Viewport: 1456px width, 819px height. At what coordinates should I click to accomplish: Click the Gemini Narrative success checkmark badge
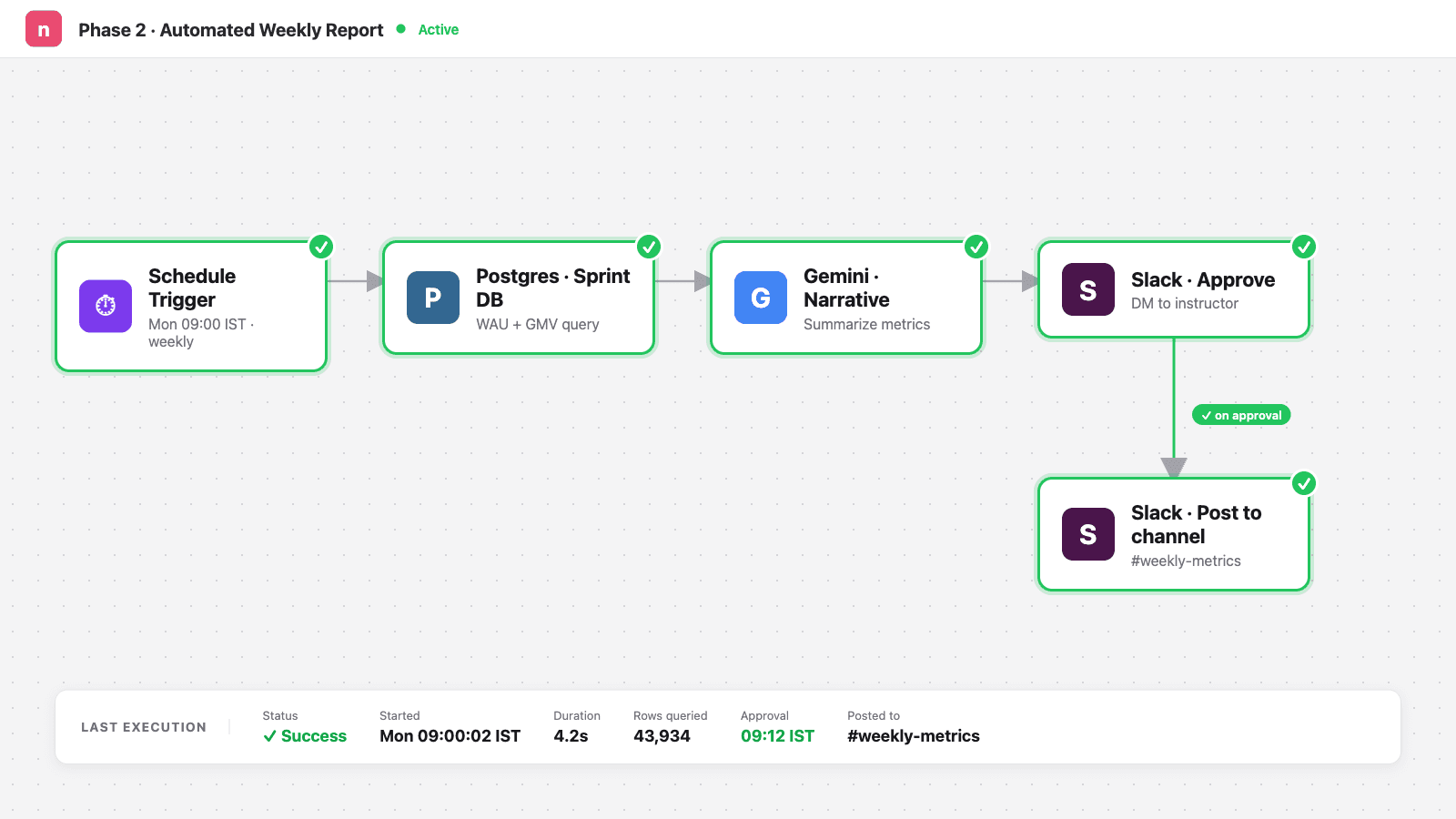976,247
